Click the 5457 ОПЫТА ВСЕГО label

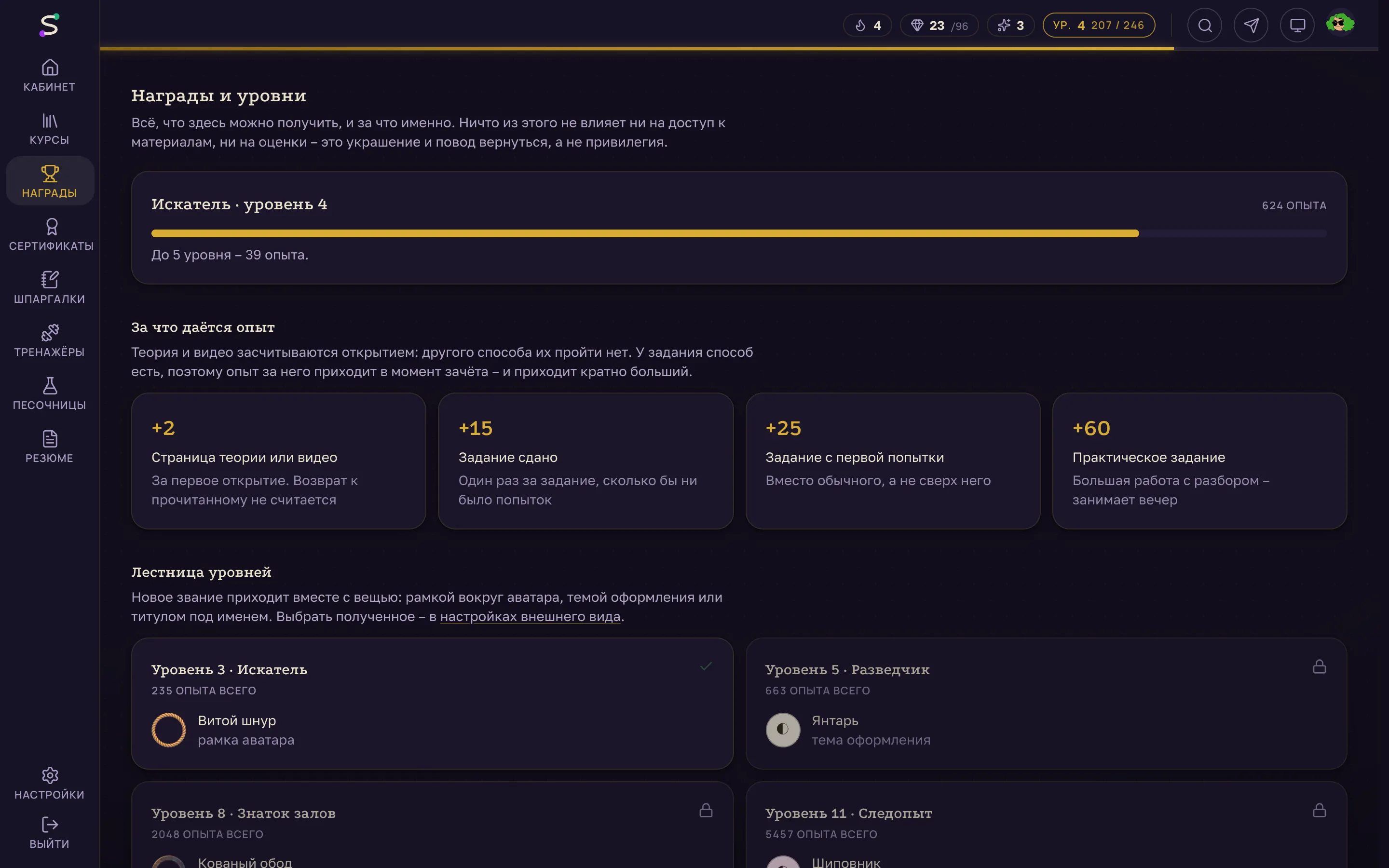821,834
